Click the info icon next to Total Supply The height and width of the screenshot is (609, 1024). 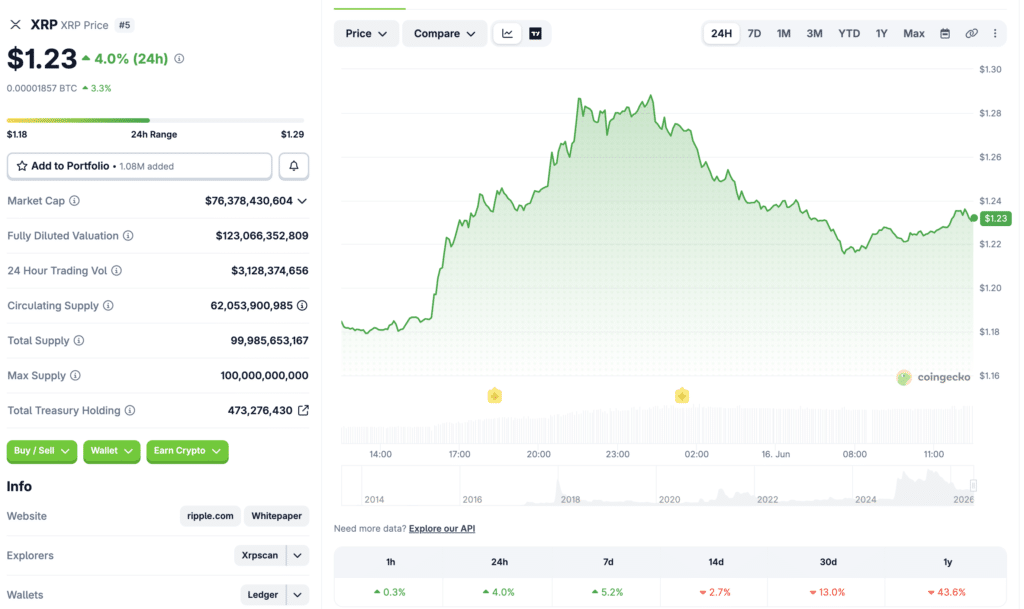coord(79,340)
